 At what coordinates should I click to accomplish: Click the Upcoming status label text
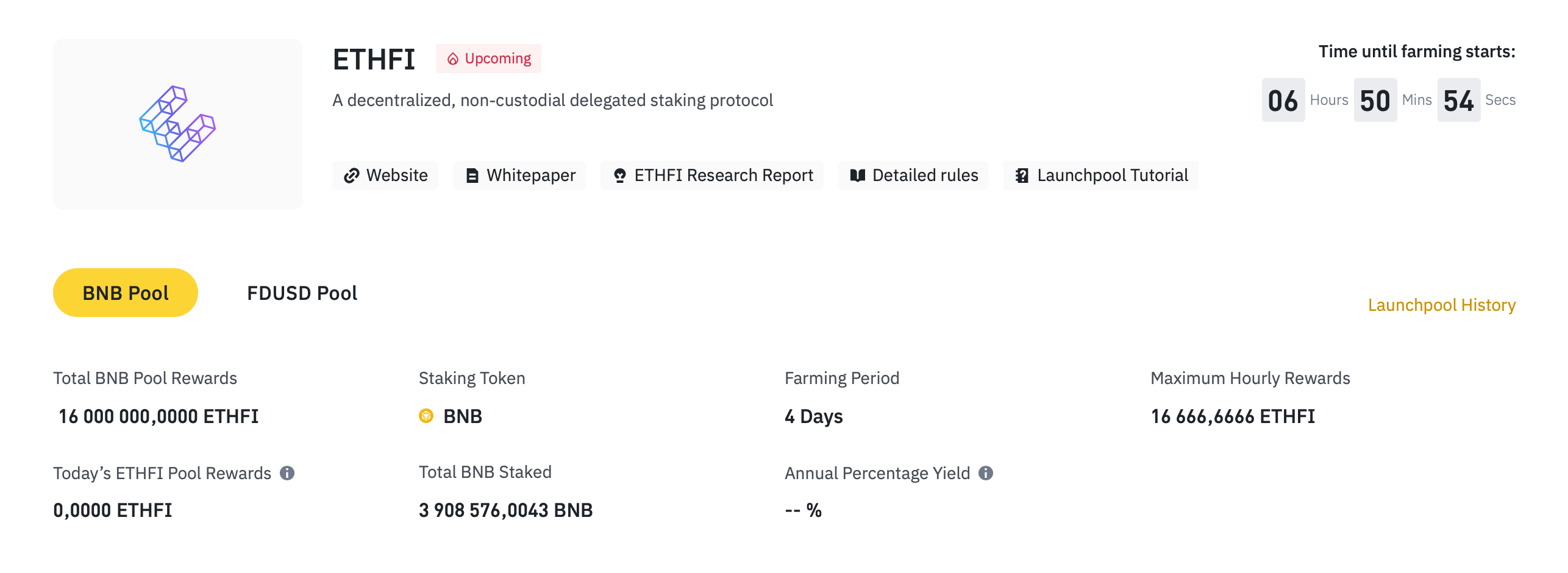pos(497,59)
